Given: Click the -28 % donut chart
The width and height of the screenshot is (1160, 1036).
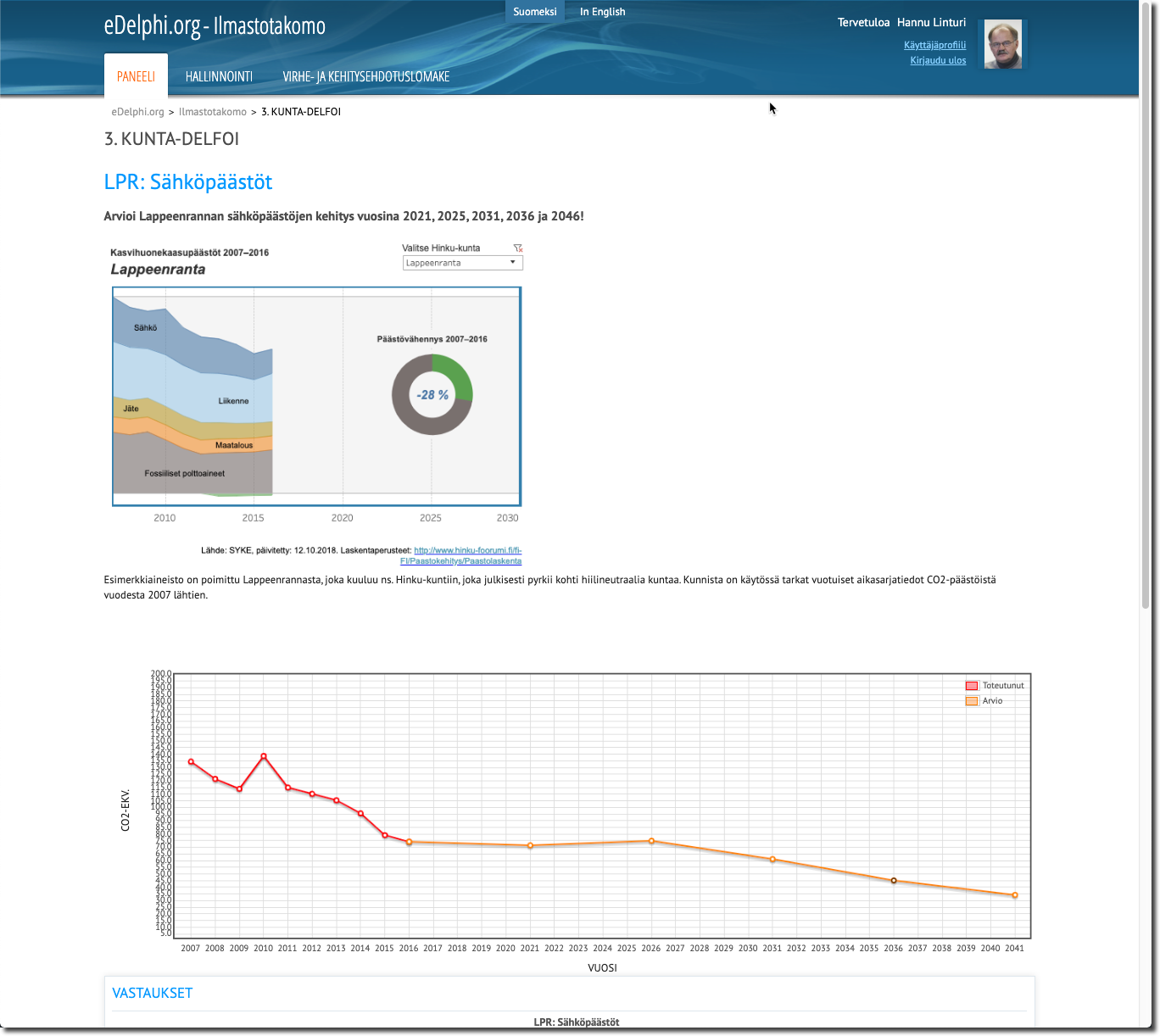Looking at the screenshot, I should [x=432, y=395].
